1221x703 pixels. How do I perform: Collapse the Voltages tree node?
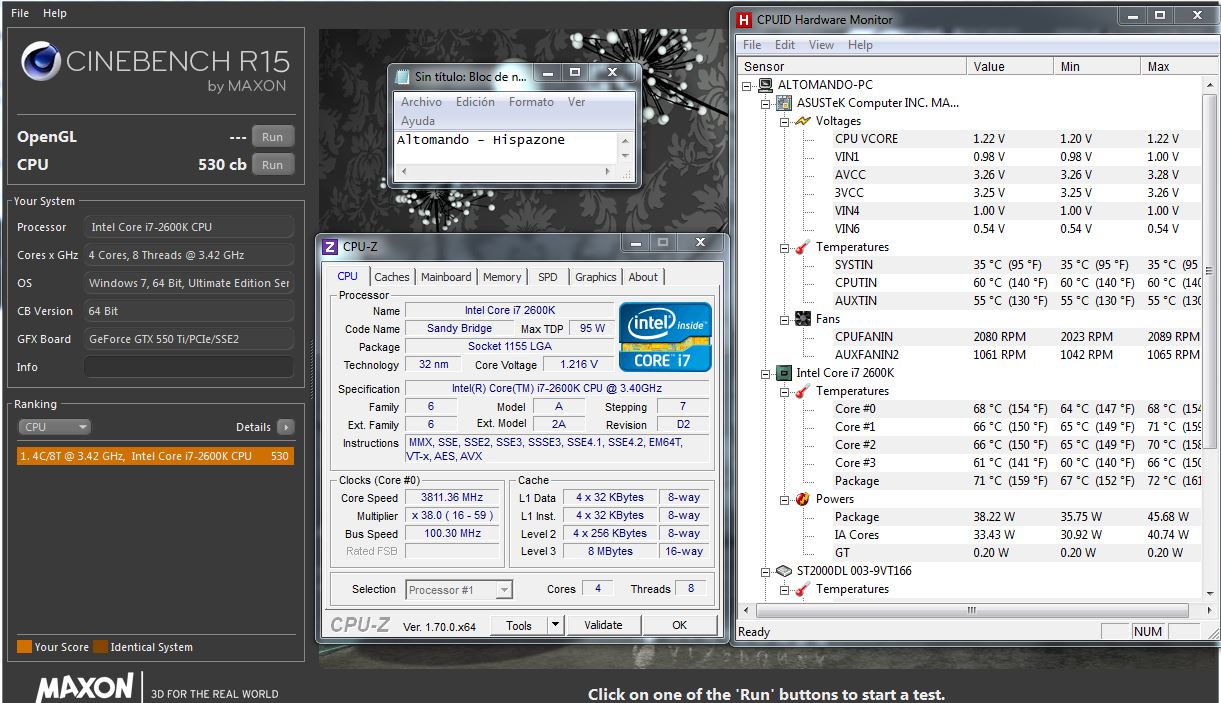click(785, 121)
